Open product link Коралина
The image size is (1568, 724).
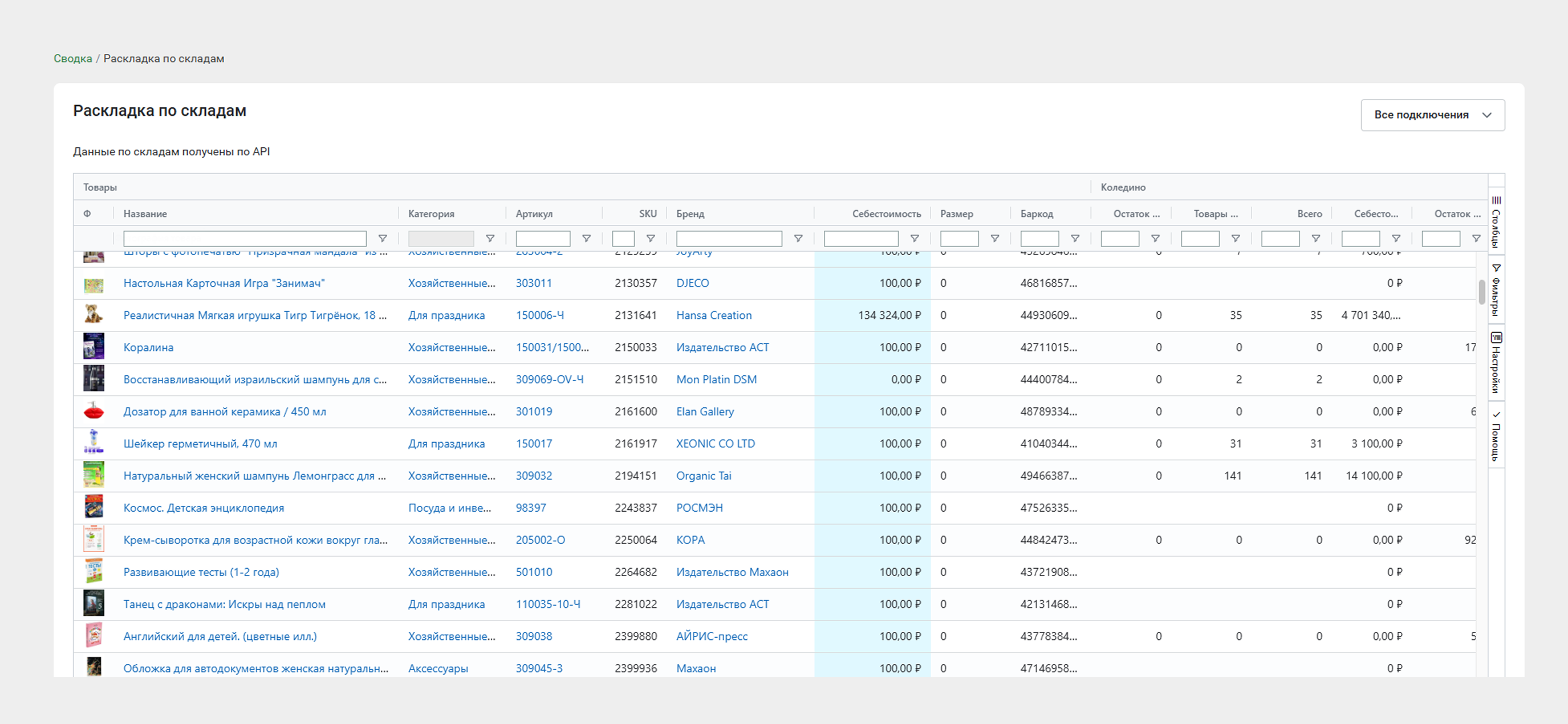click(148, 348)
